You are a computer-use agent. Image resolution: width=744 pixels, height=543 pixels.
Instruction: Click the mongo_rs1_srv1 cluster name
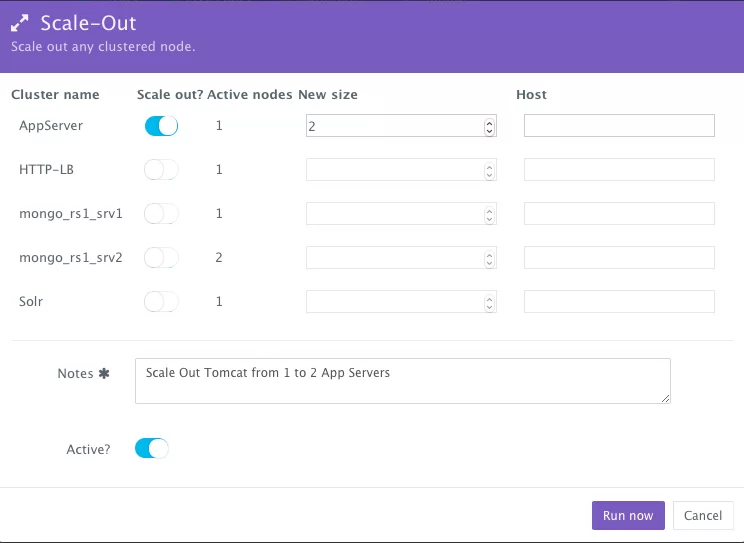click(71, 214)
